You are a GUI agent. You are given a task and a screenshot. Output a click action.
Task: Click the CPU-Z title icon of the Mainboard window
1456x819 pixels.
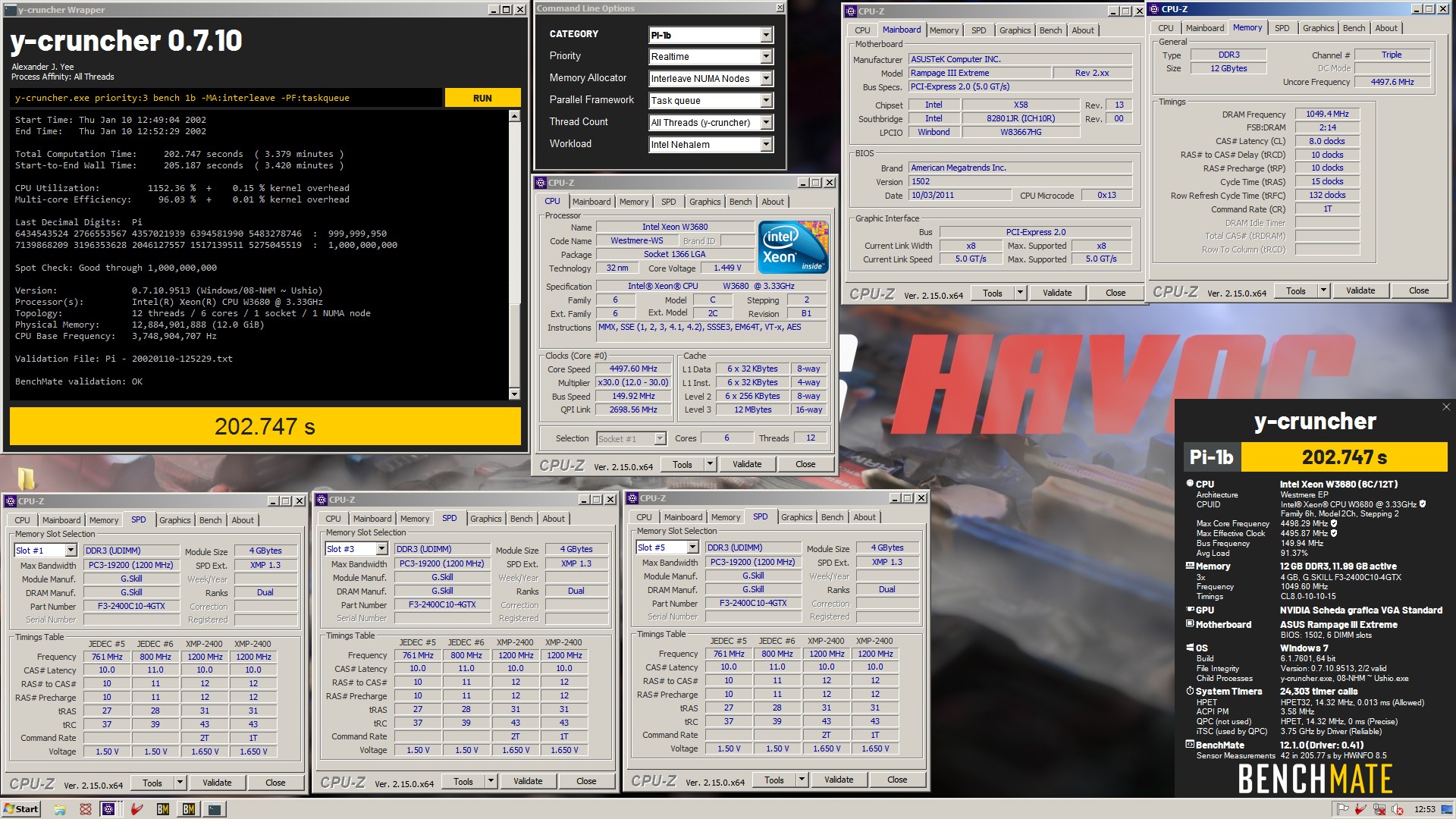click(x=850, y=11)
